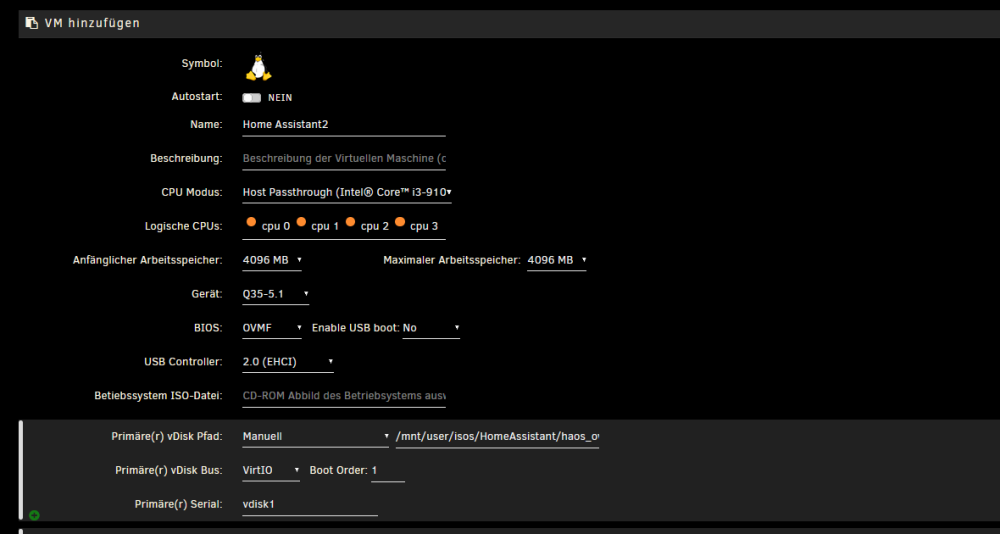This screenshot has width=1000, height=534.
Task: Click the Gerät label
Action: coord(207,294)
